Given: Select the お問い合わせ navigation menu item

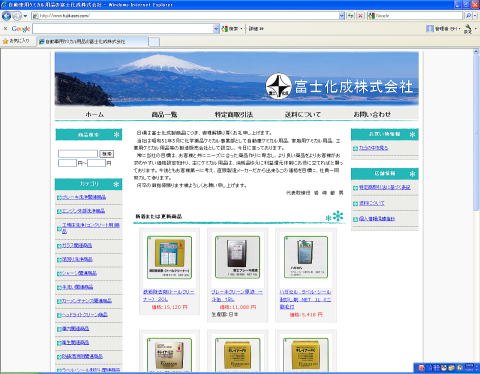Looking at the screenshot, I should pyautogui.click(x=372, y=114).
